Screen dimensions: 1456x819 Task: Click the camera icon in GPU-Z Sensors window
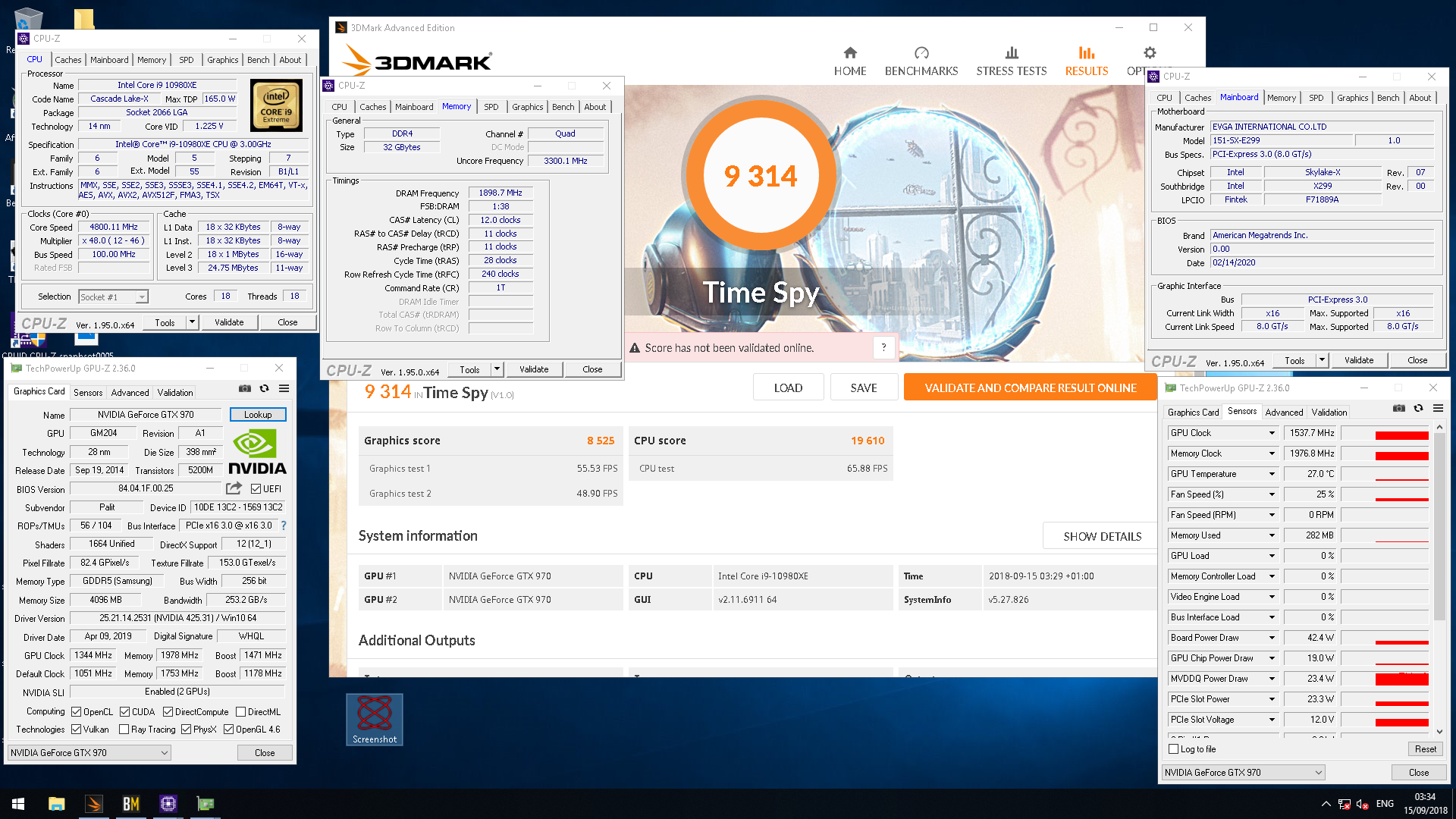tap(1399, 408)
